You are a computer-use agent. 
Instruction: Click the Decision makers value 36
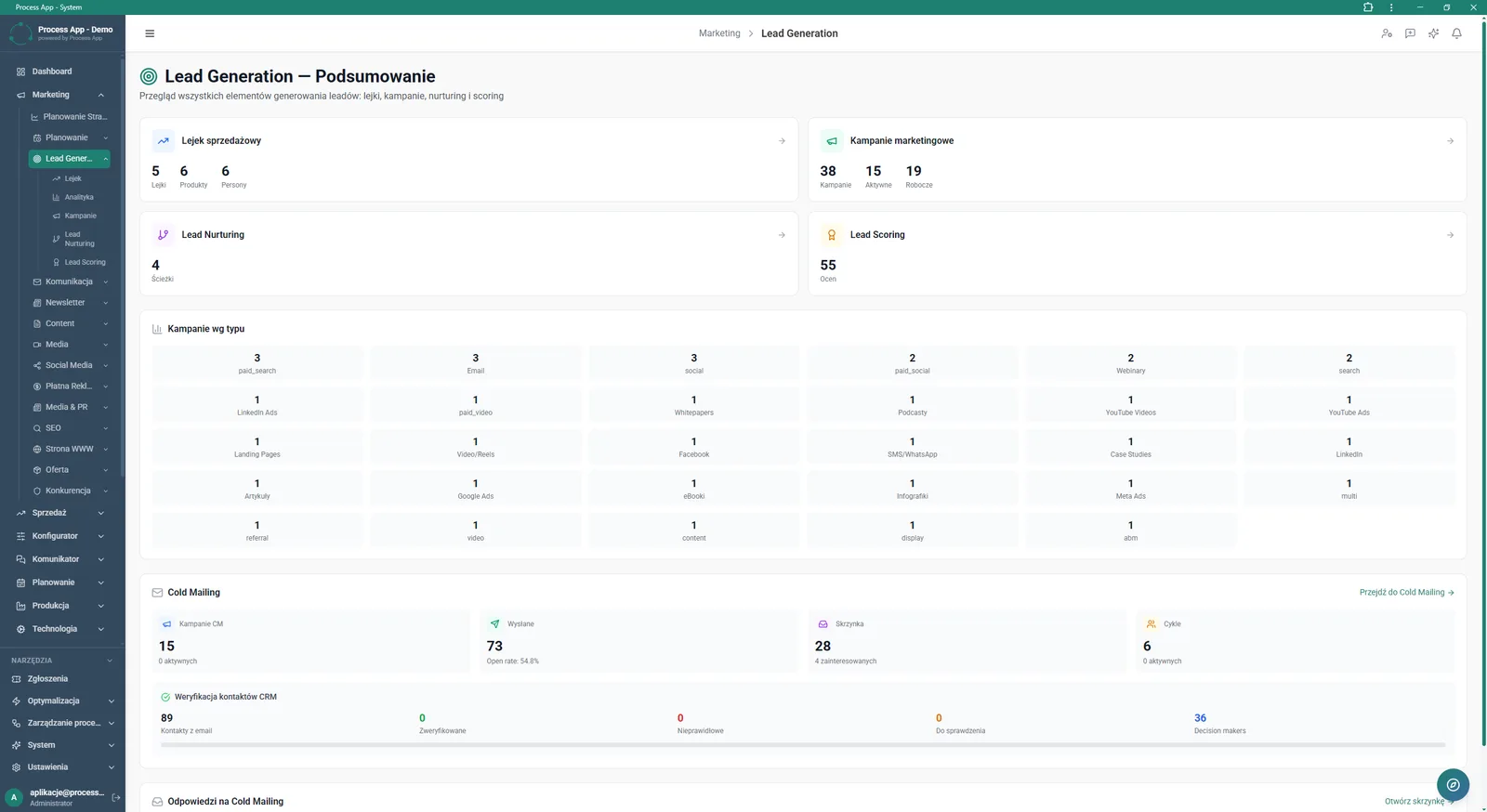tap(1200, 718)
